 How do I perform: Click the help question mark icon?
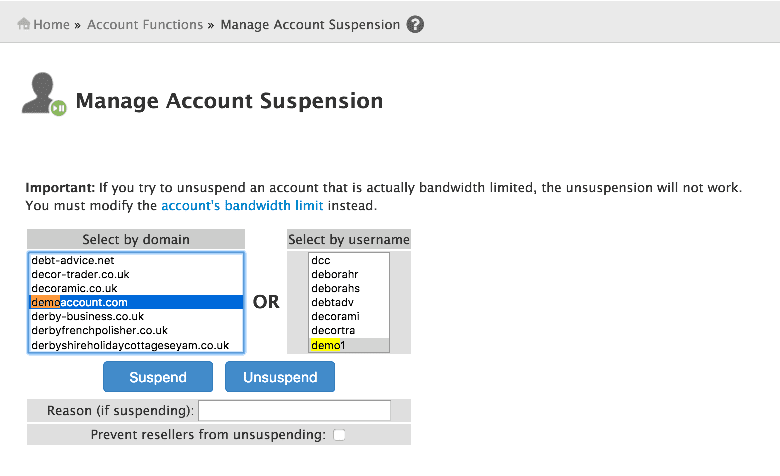pos(416,24)
